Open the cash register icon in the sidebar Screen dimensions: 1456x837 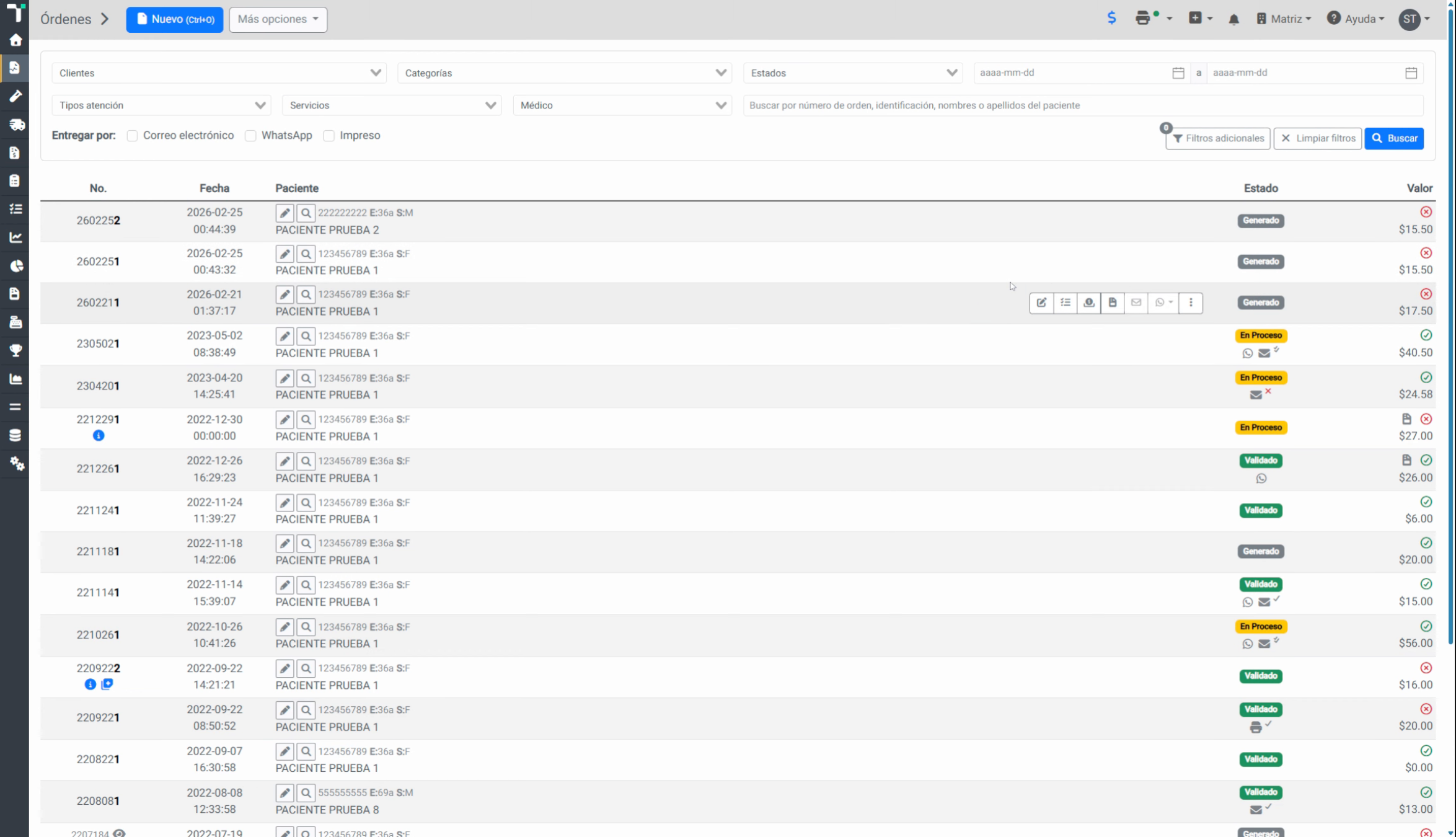15,322
